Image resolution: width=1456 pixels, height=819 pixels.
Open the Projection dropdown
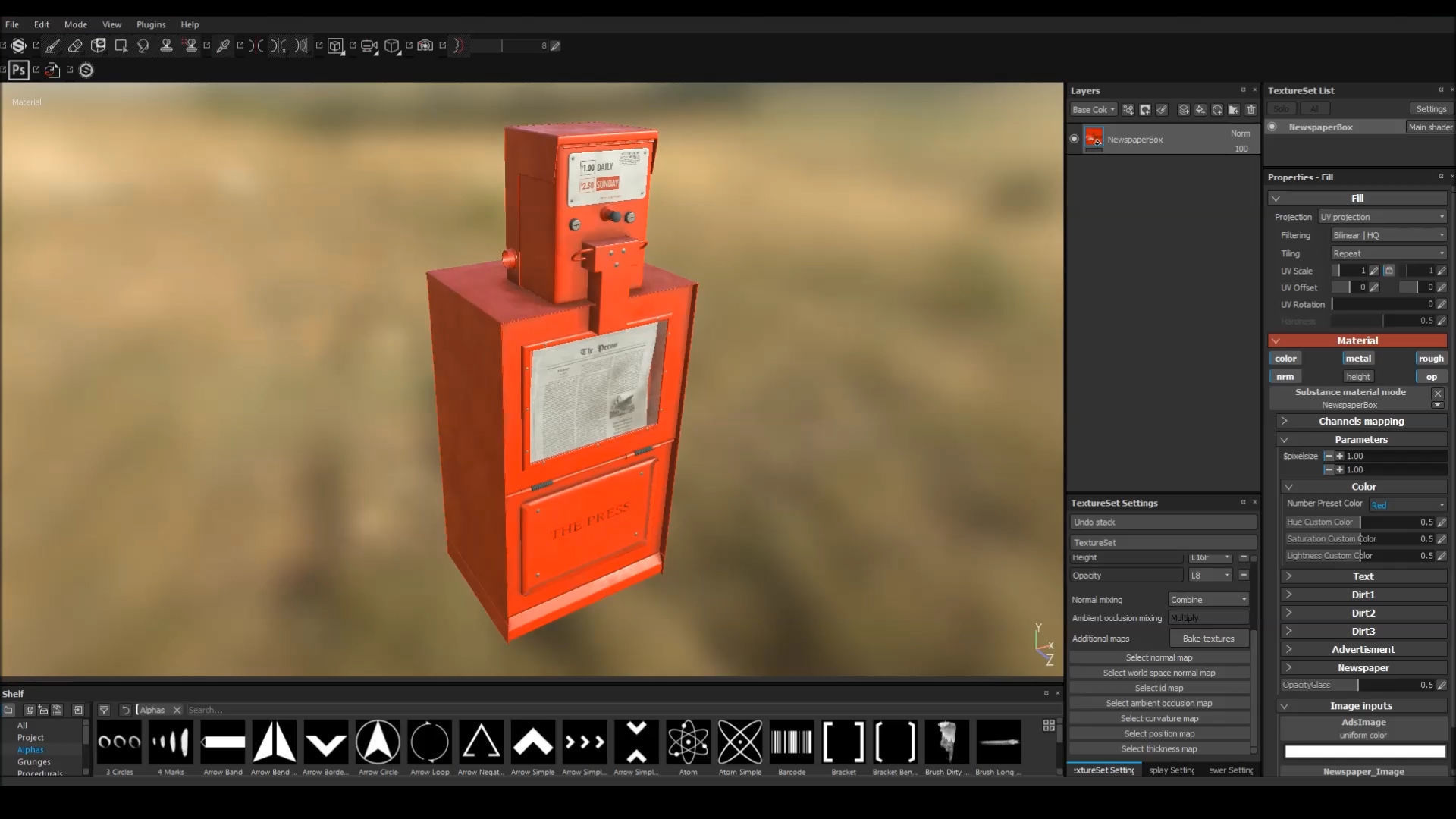1382,217
